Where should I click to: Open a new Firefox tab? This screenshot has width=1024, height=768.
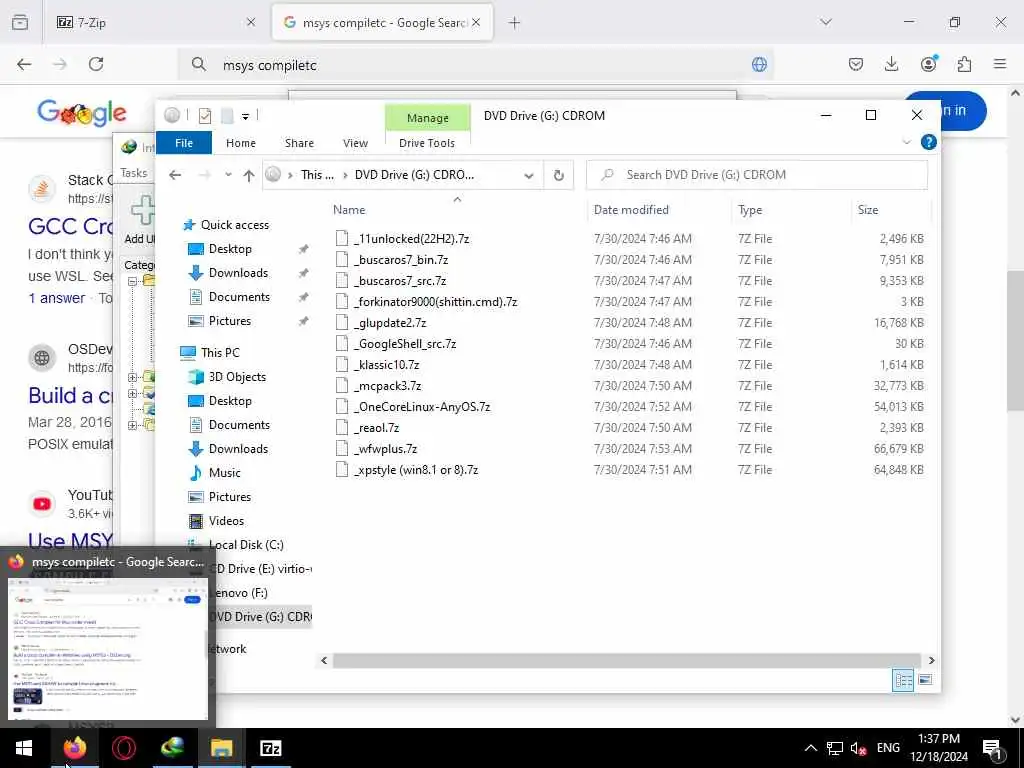pos(515,23)
